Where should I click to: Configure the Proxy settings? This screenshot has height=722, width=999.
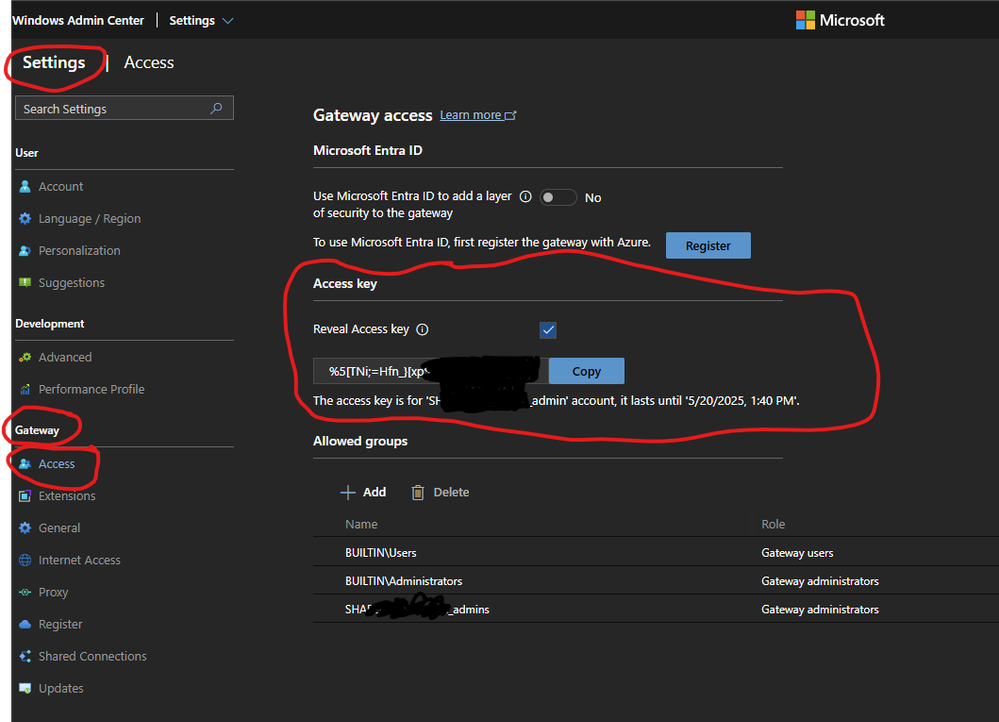53,591
